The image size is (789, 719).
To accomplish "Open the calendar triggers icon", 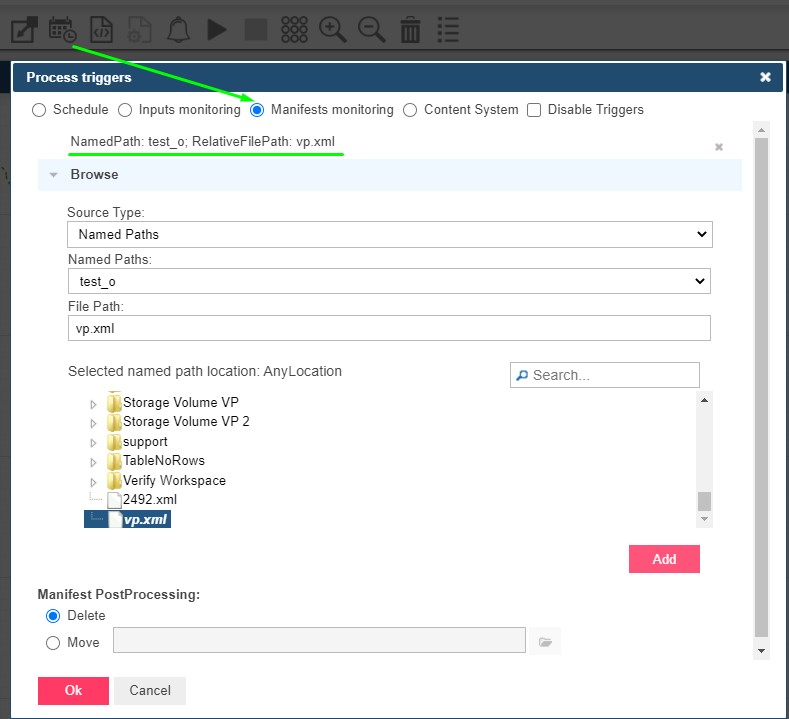I will [62, 28].
